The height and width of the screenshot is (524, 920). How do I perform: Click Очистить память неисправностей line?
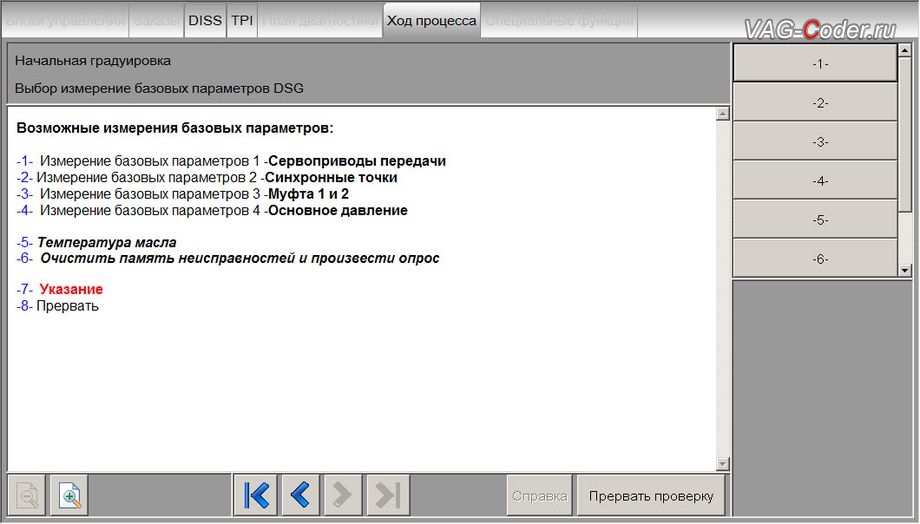(228, 258)
